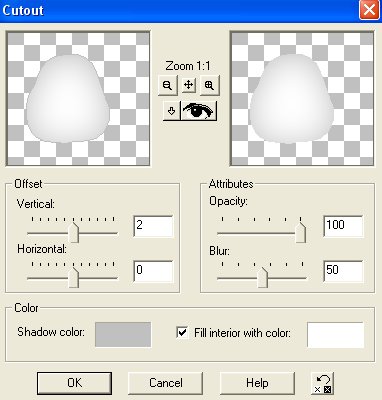Click the eye proof preview button
The width and height of the screenshot is (382, 400).
198,111
